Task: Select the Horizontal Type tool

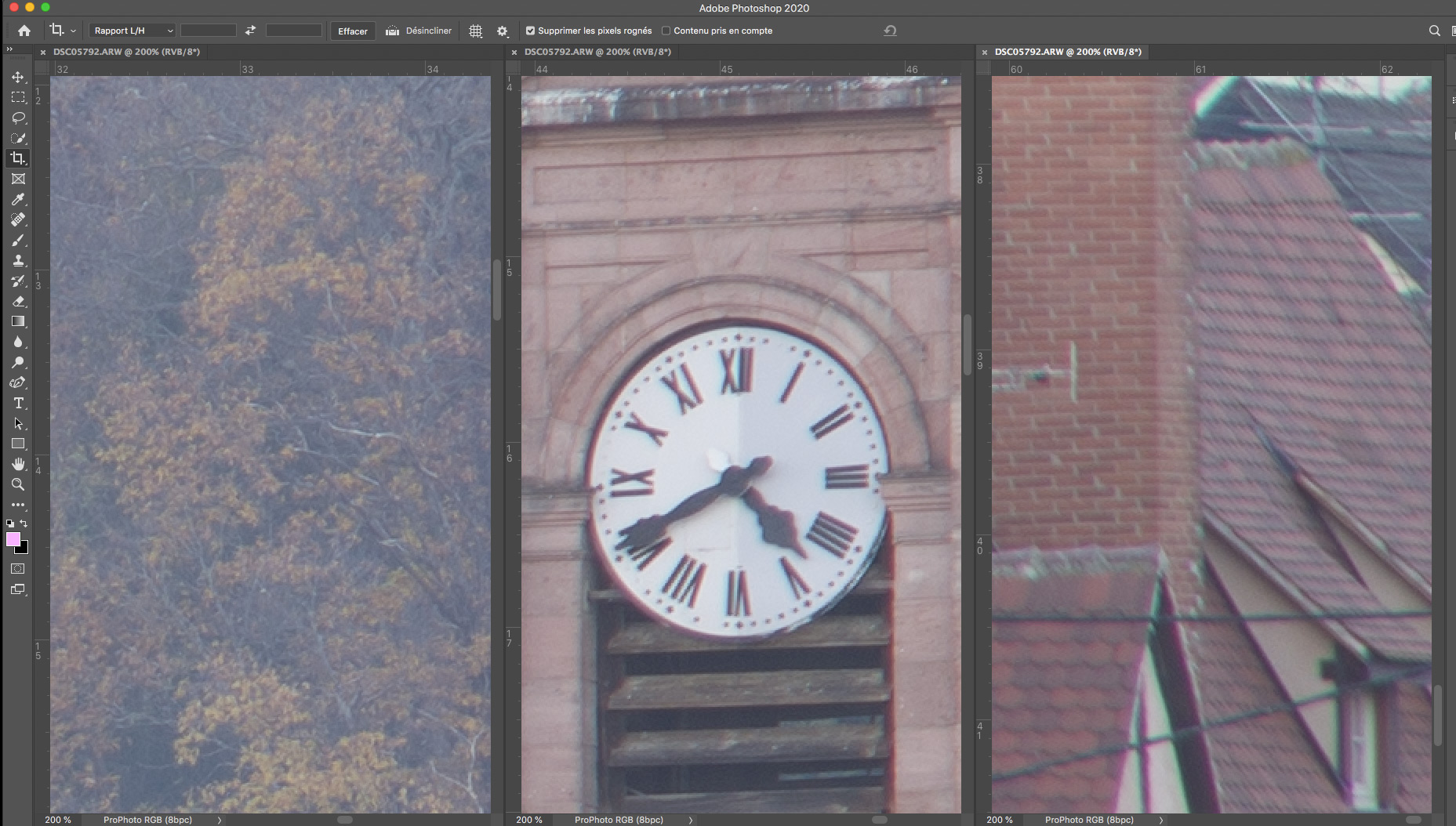Action: (x=18, y=403)
